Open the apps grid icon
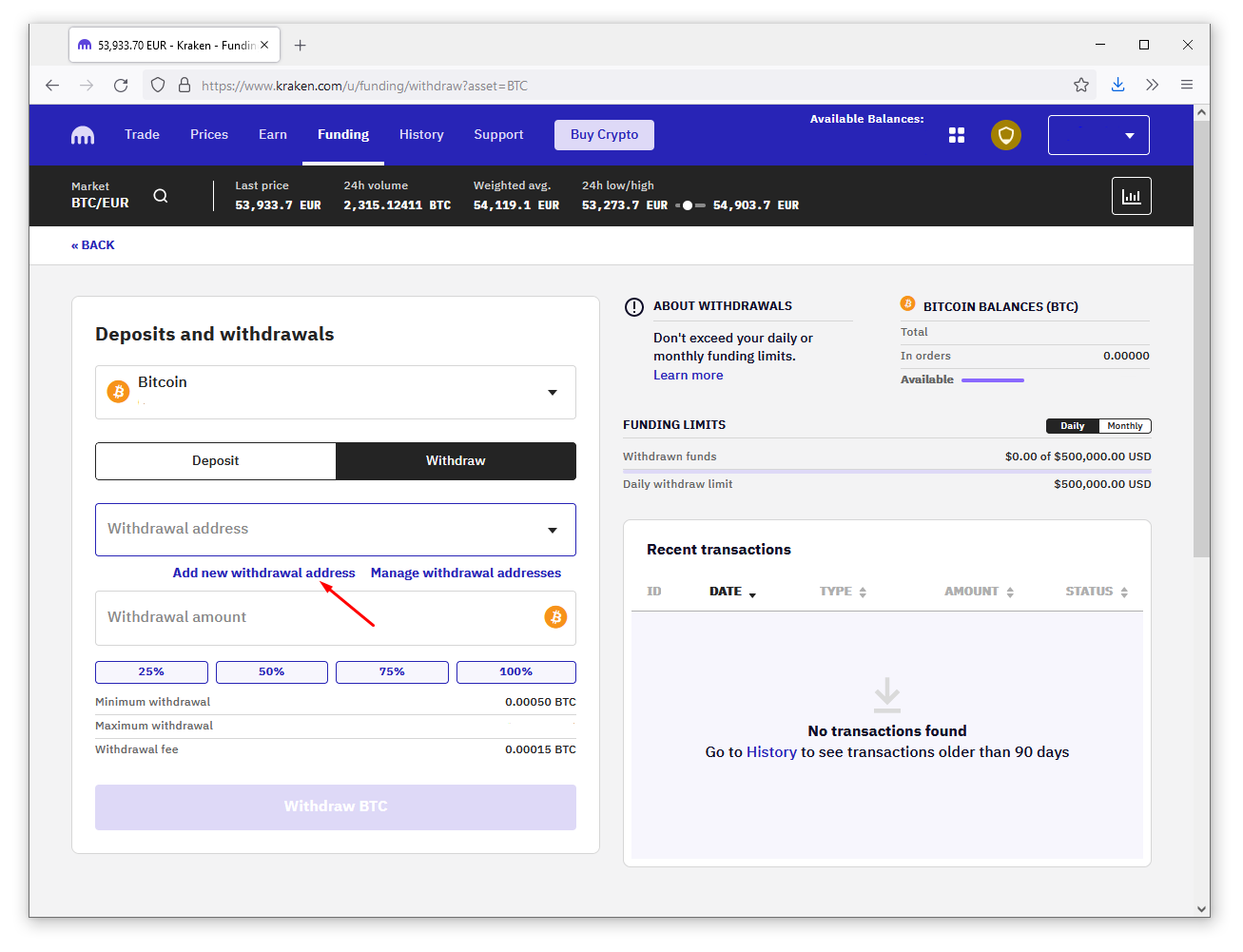The width and height of the screenshot is (1243, 952). click(x=957, y=135)
